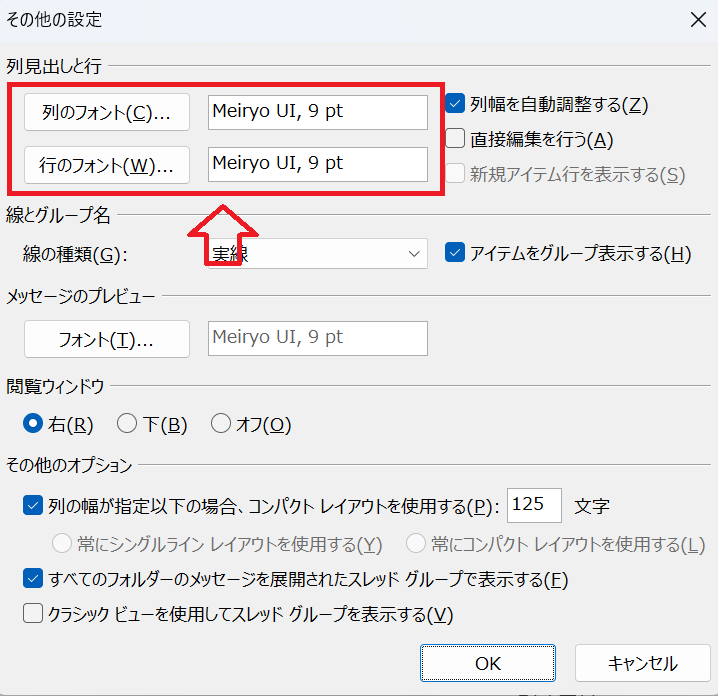
Task: Confirm settings with the OK button
Action: (x=488, y=663)
